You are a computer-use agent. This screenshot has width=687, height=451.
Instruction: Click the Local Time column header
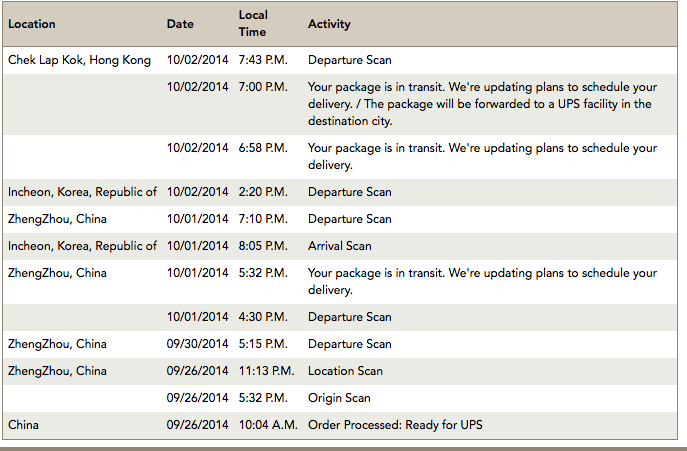click(x=253, y=24)
